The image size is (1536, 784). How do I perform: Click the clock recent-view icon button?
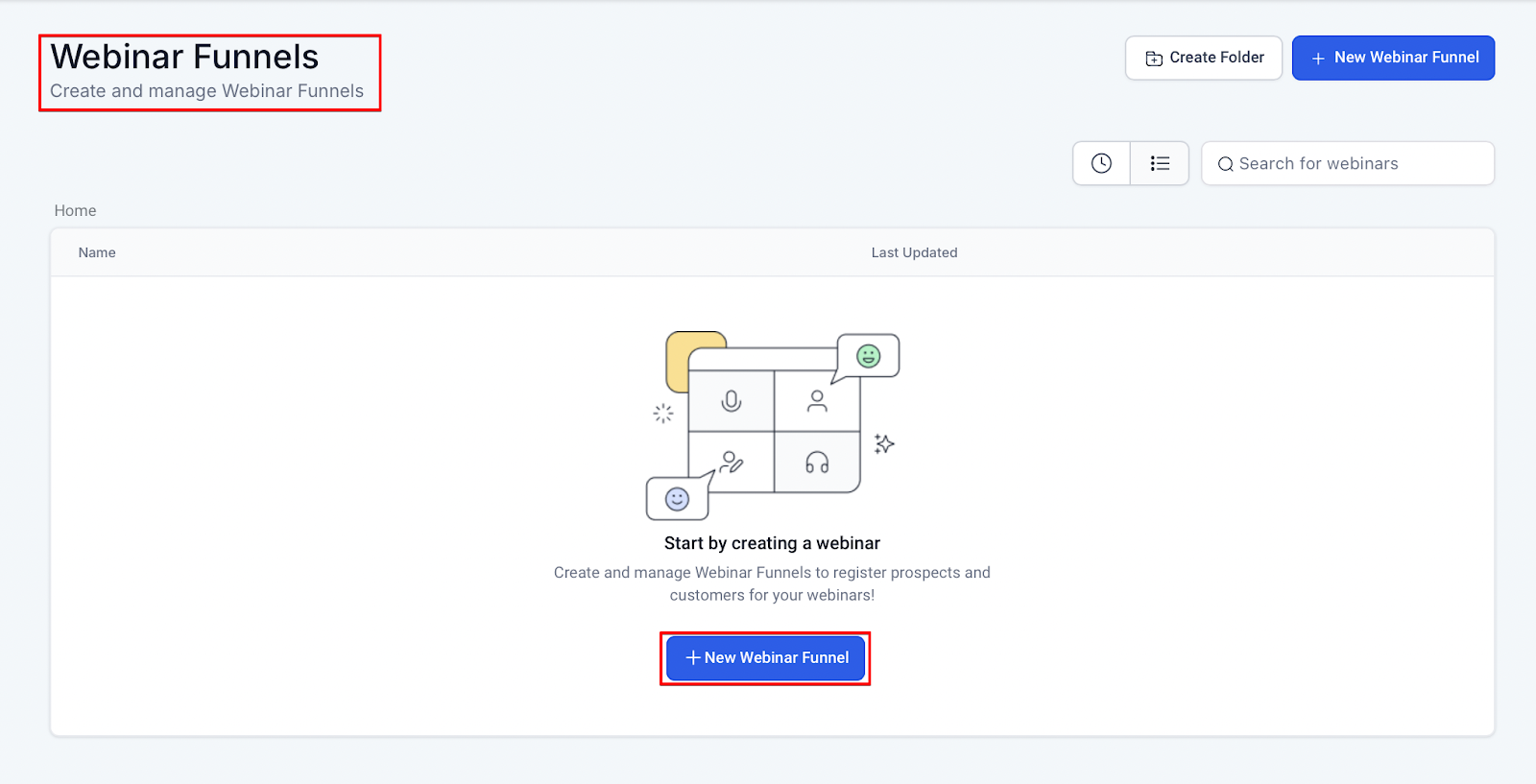click(1101, 163)
